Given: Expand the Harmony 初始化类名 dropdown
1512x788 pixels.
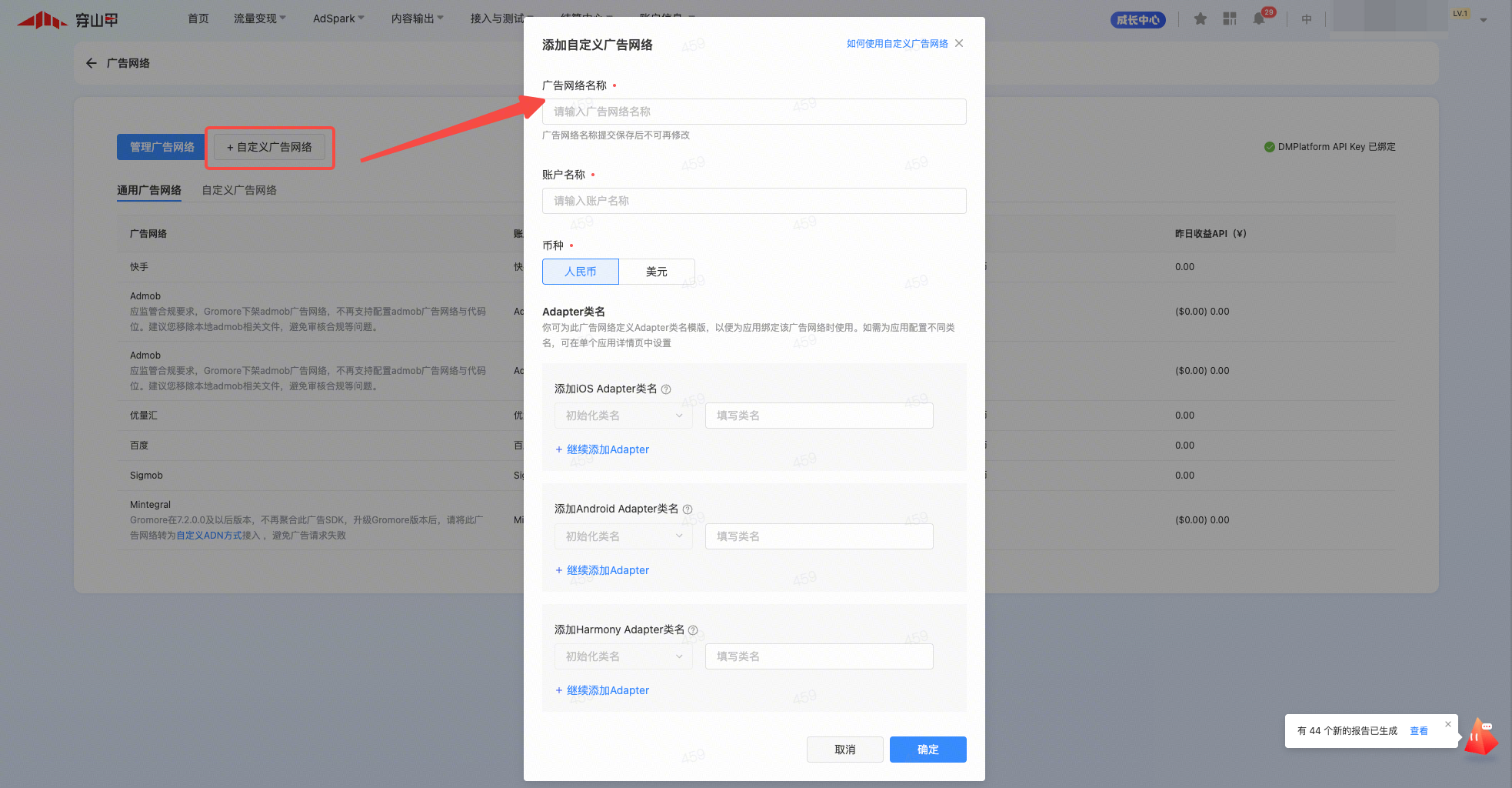Looking at the screenshot, I should tap(623, 656).
